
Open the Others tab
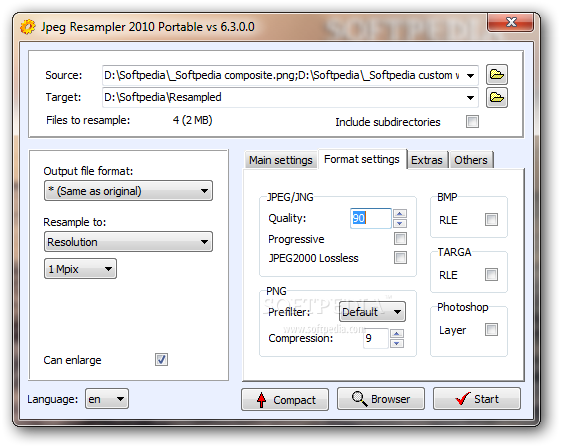[471, 160]
